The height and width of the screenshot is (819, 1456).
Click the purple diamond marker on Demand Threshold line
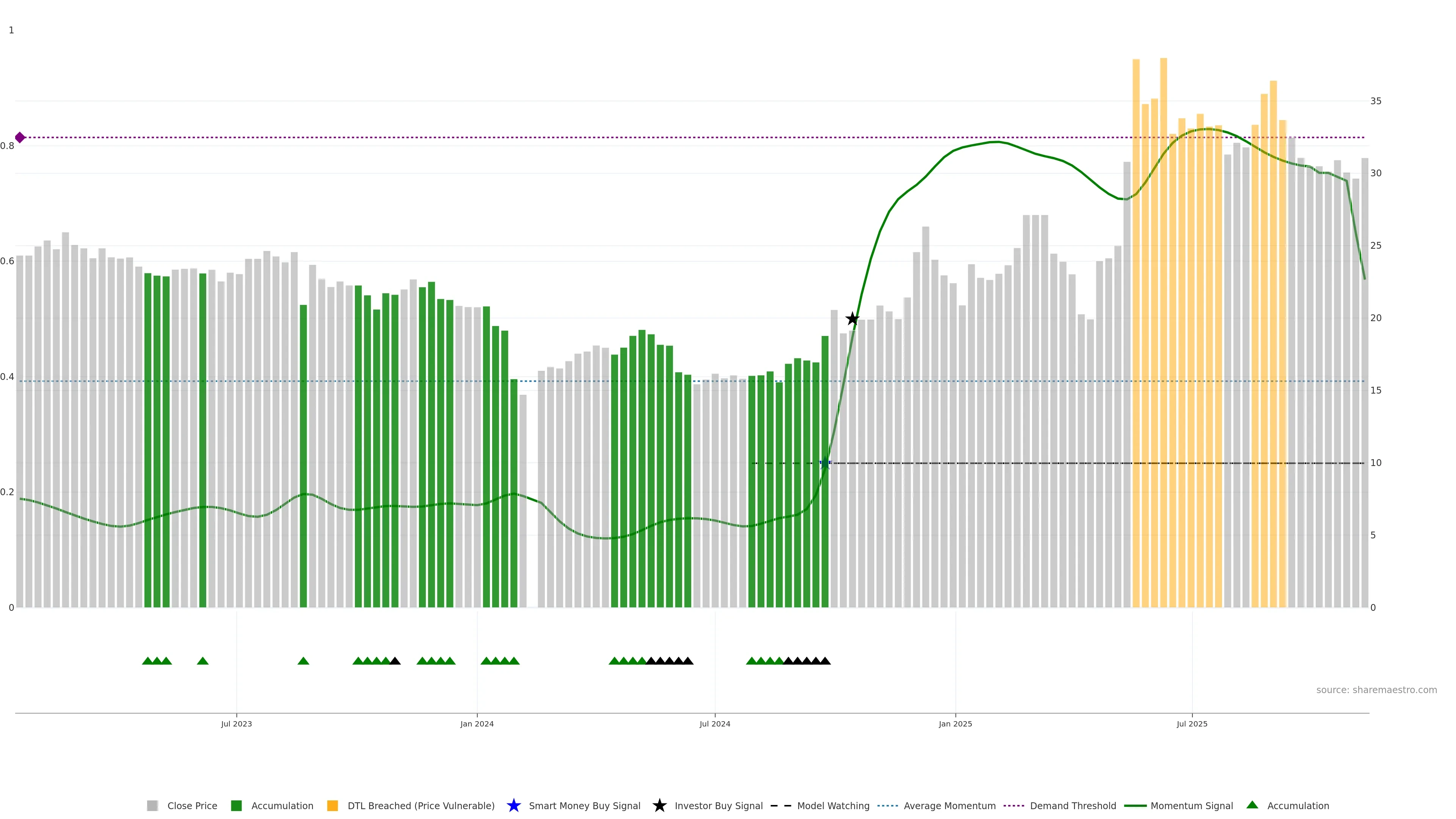coord(20,137)
